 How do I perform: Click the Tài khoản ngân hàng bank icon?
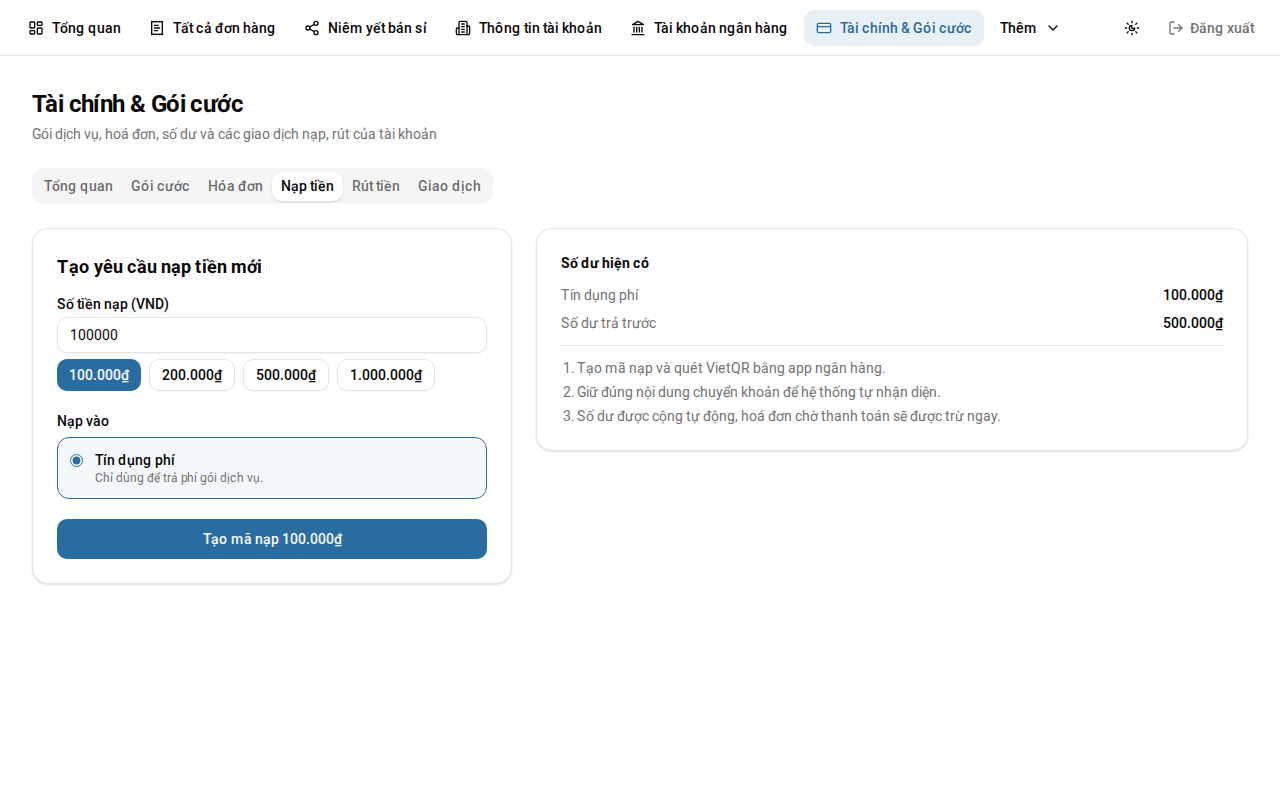(638, 28)
